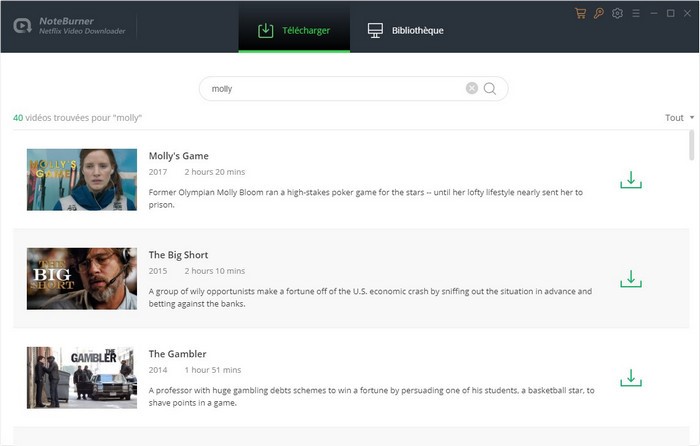Click The Gambler title text
The height and width of the screenshot is (446, 700).
[x=177, y=354]
